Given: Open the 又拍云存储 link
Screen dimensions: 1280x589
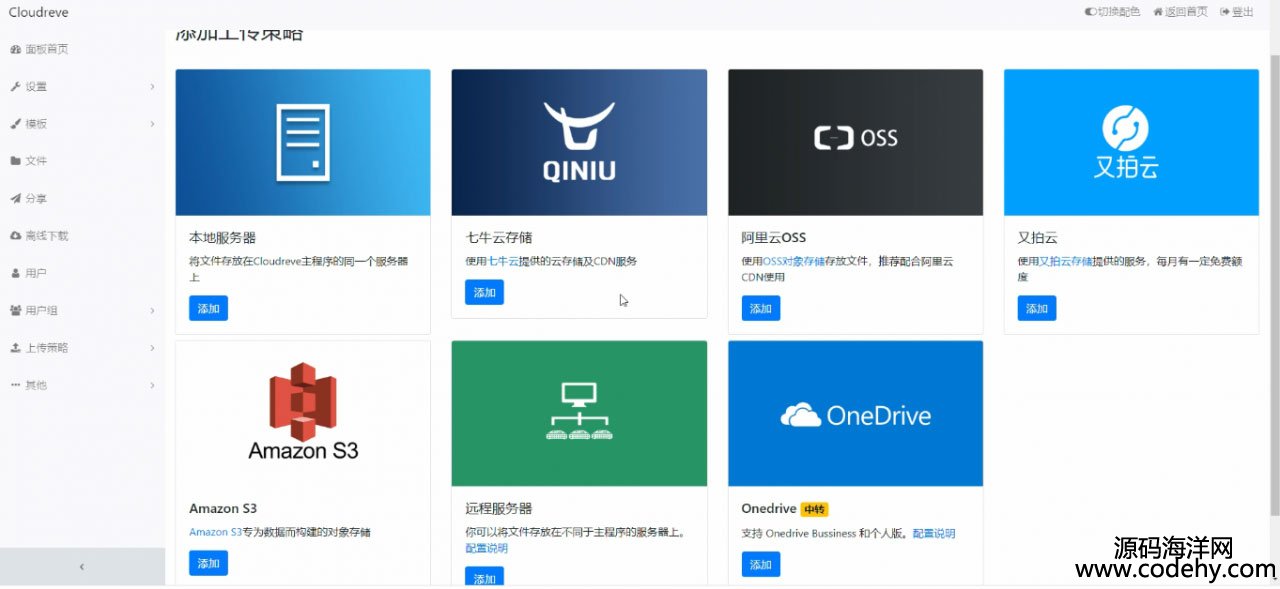Looking at the screenshot, I should click(x=1065, y=261).
